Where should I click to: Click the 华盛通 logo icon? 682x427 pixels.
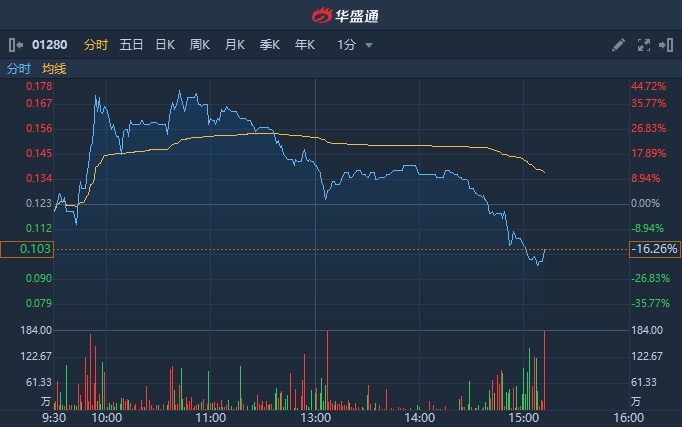tap(322, 16)
